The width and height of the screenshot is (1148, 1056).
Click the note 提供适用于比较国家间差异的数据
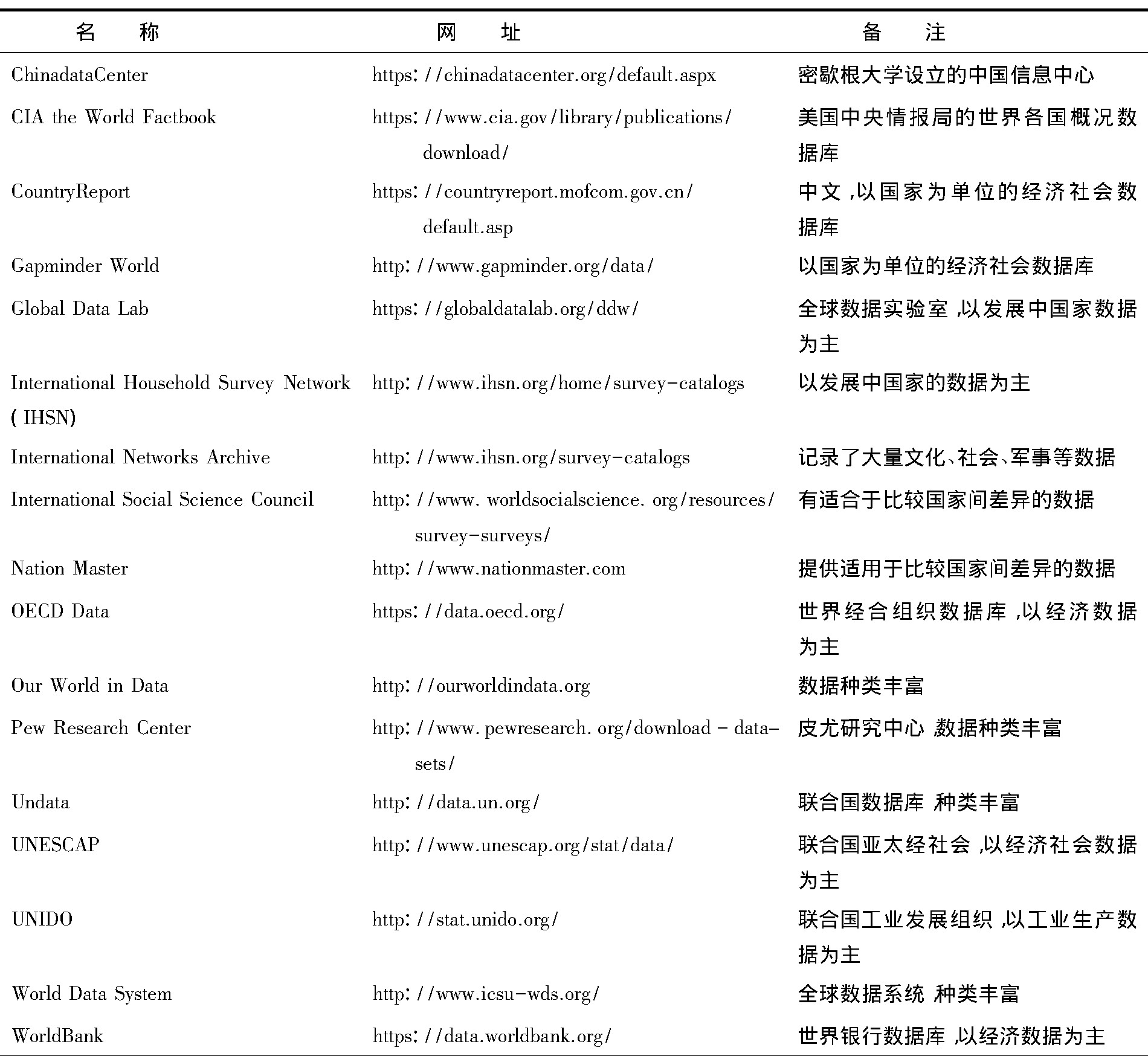[x=956, y=569]
